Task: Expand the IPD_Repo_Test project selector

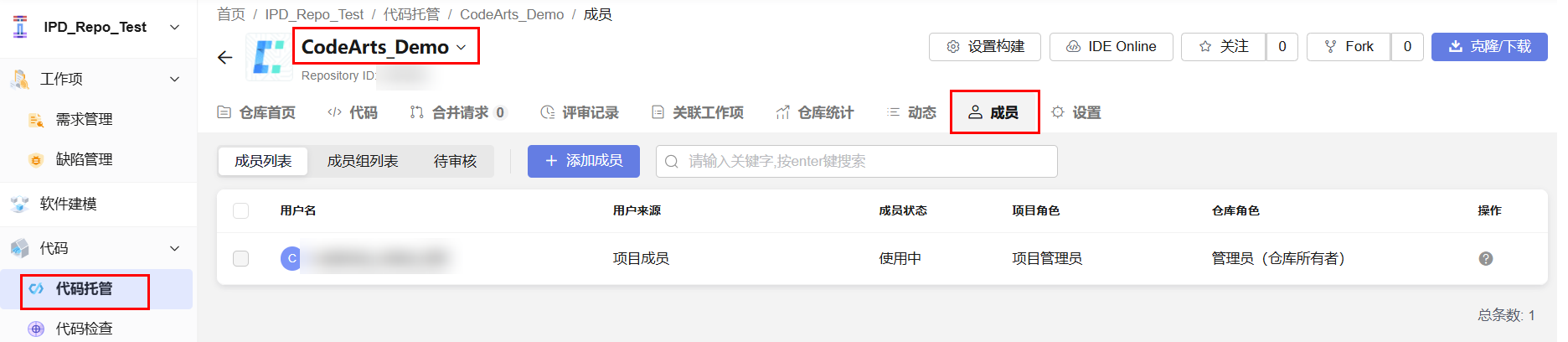Action: pos(175,27)
